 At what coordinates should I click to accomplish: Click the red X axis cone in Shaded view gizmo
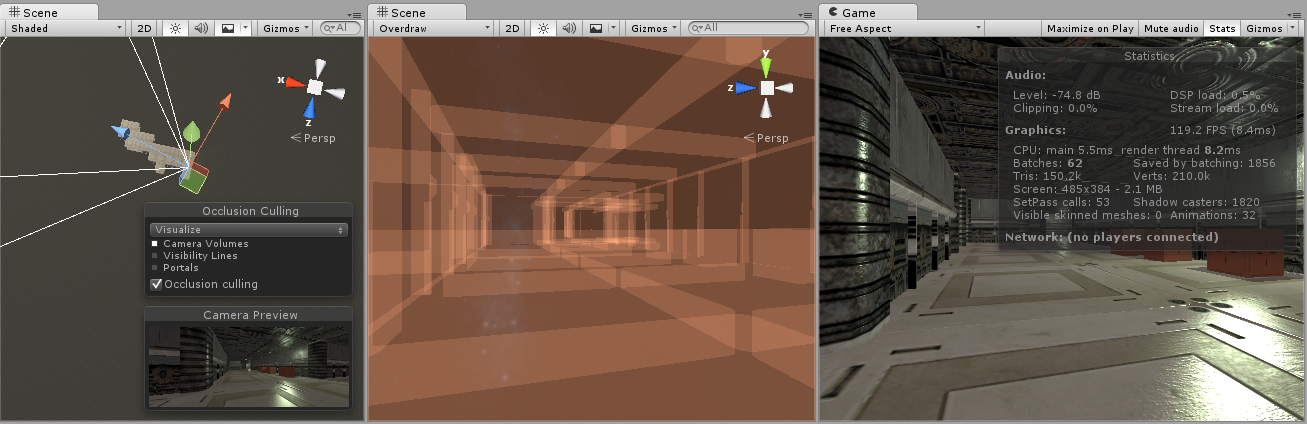(293, 81)
